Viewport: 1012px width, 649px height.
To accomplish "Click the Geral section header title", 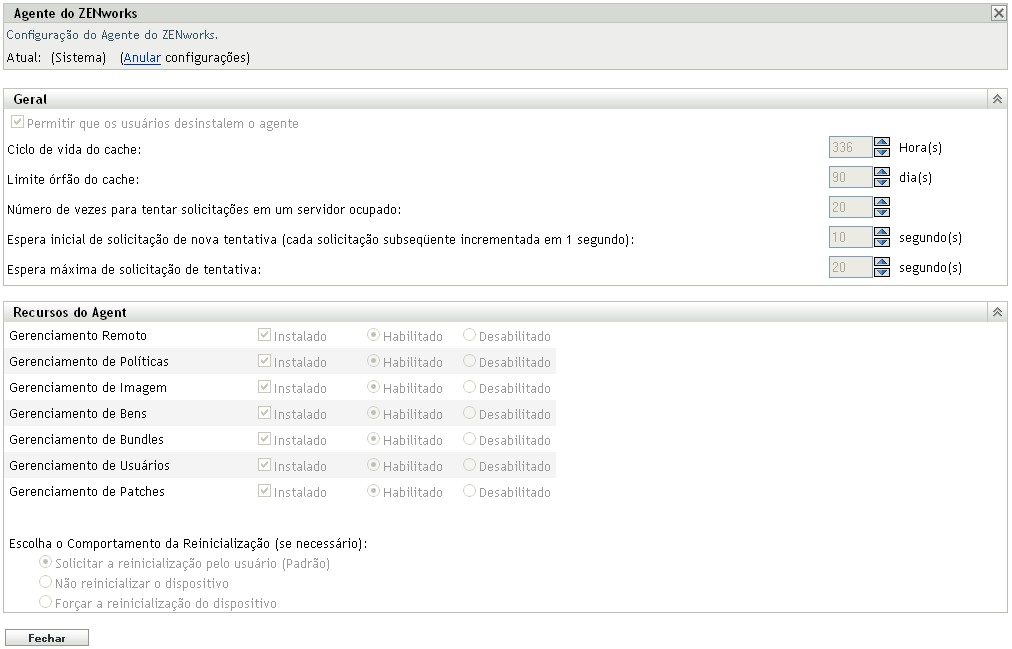I will coord(30,99).
